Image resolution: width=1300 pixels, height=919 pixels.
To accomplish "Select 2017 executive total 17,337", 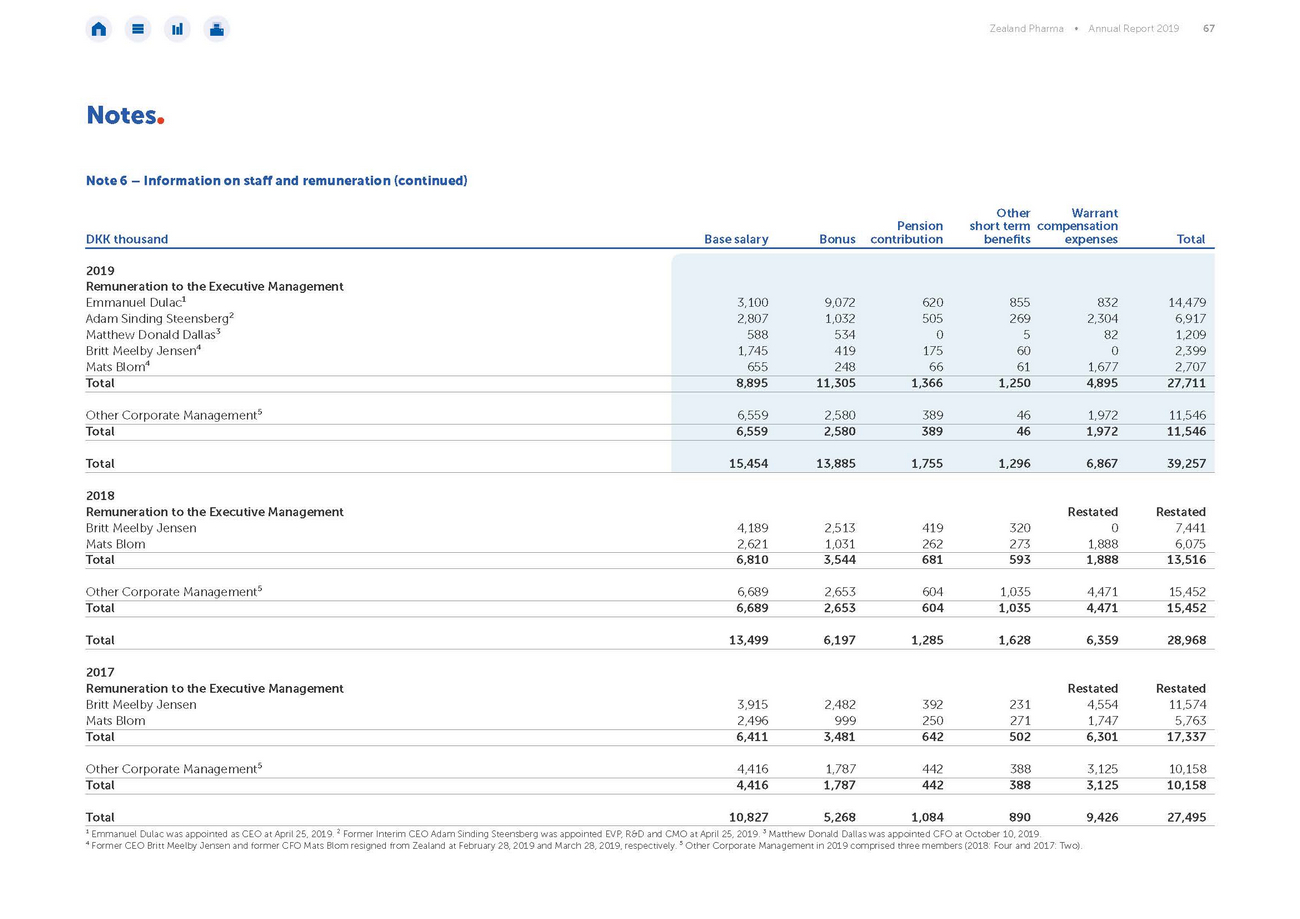I will tap(1187, 737).
